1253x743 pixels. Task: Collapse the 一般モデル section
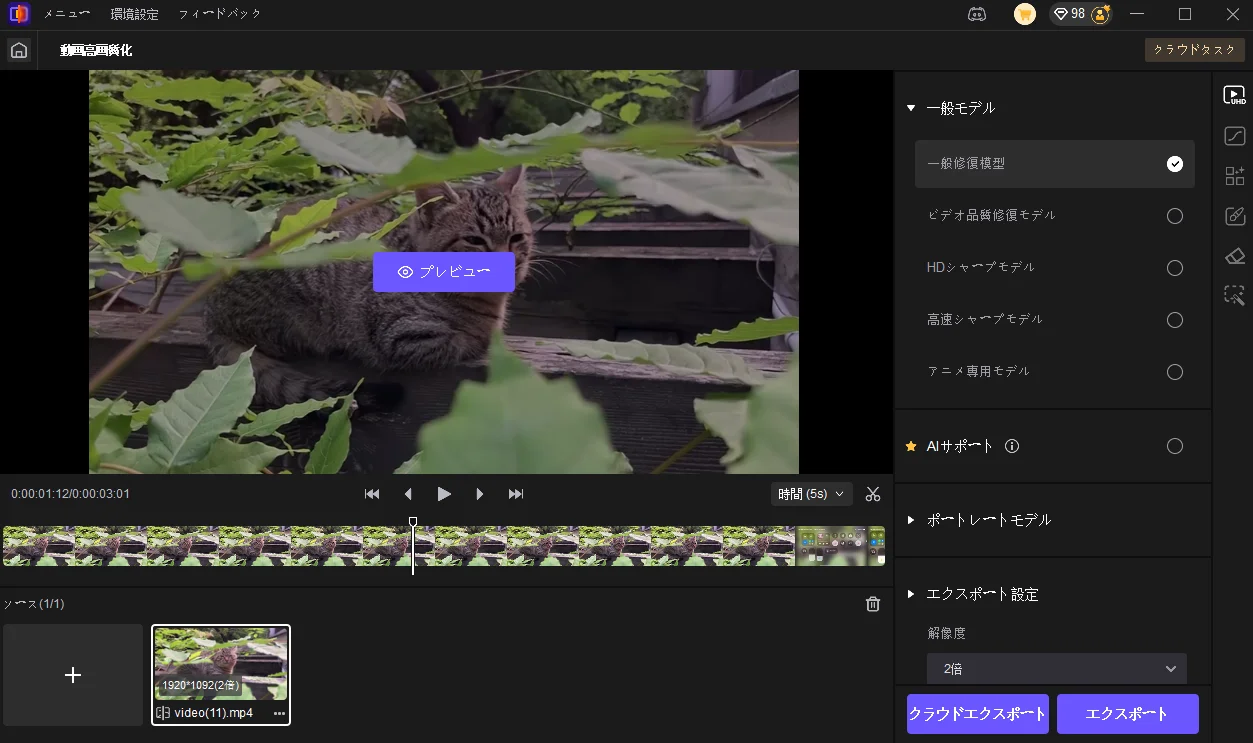coord(911,108)
